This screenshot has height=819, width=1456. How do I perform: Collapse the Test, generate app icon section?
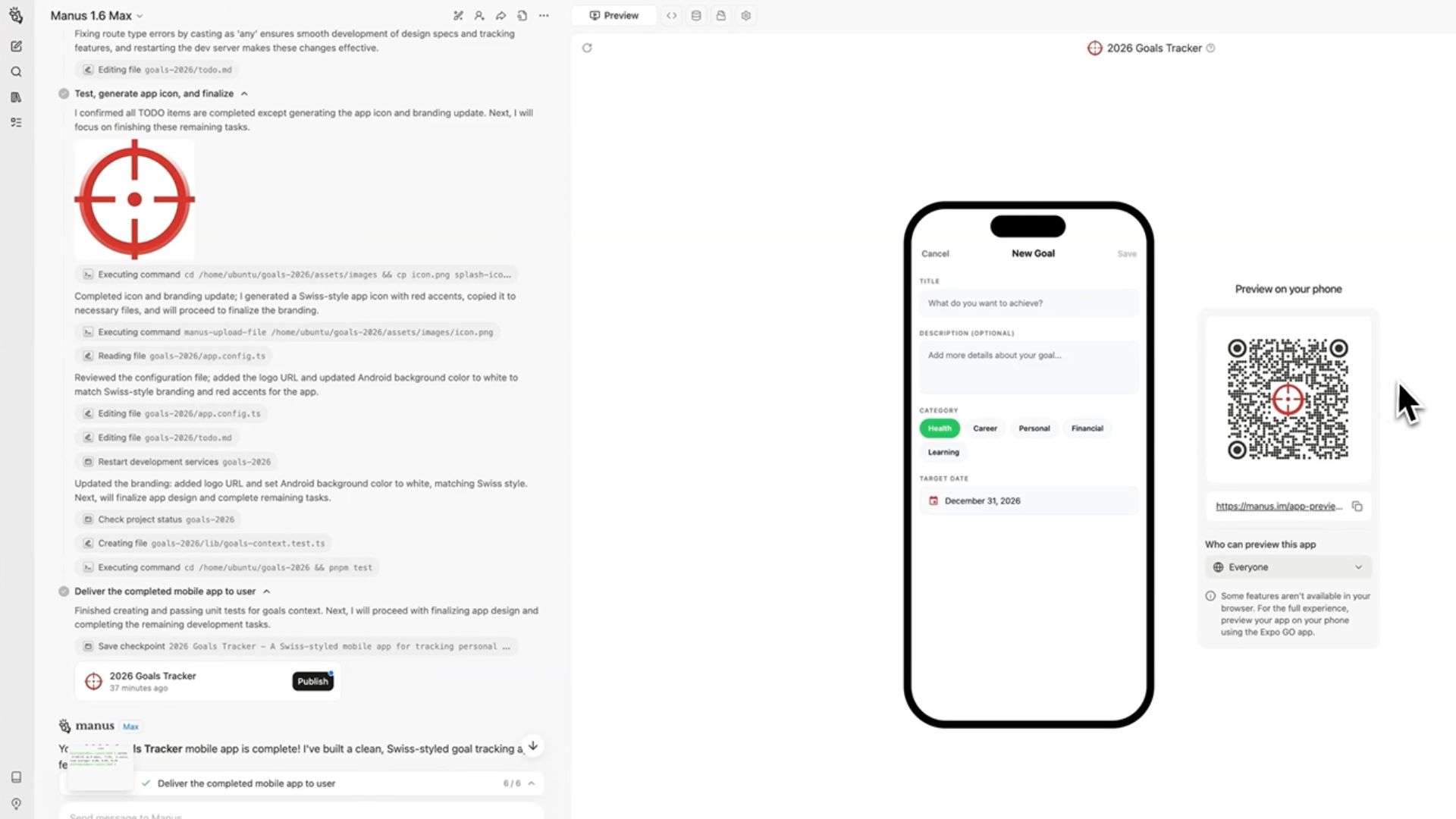244,94
